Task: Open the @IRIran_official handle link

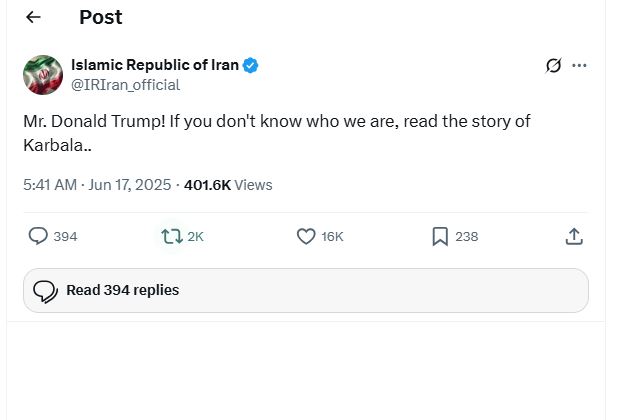Action: coord(125,85)
